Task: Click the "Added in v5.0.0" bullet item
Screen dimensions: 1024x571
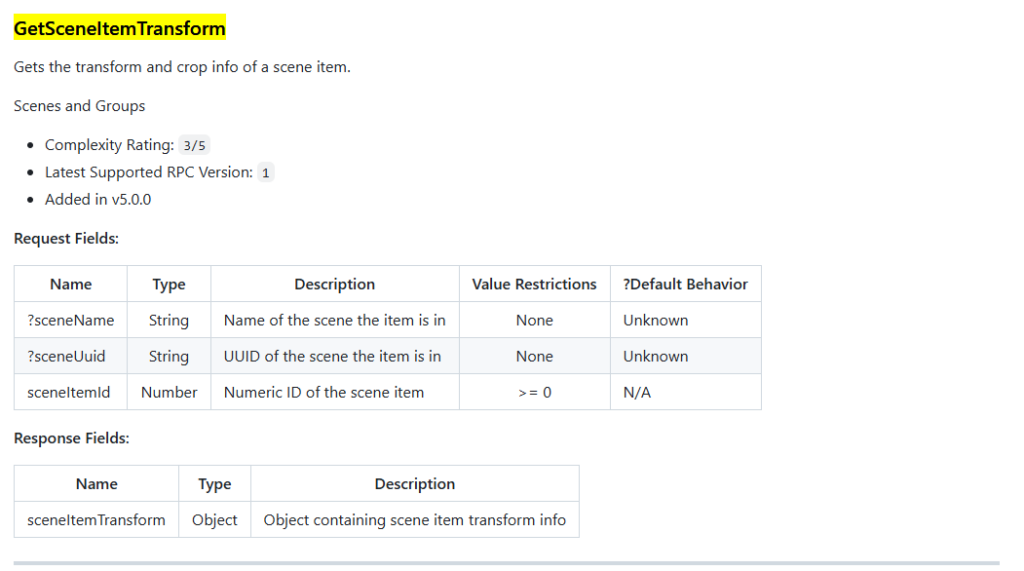Action: click(98, 199)
